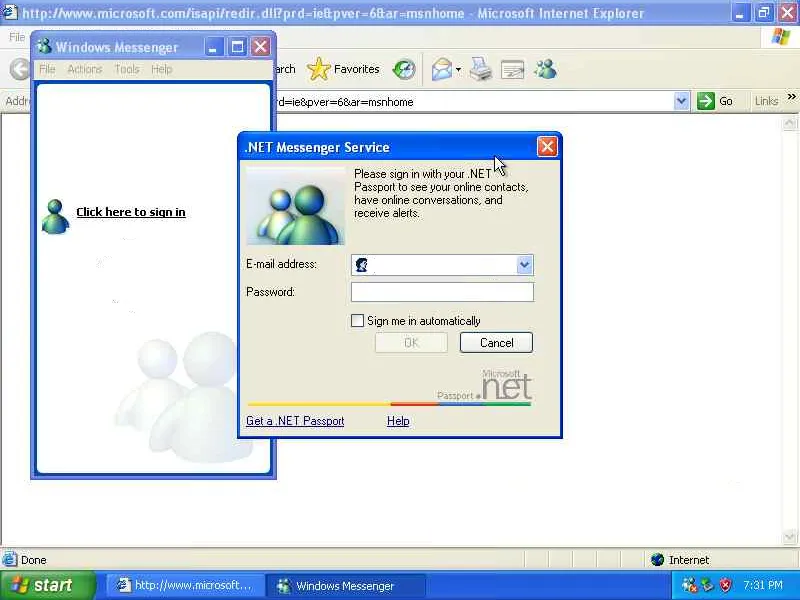Click the Windows flag logo in IE corner
This screenshot has width=800, height=600.
[x=781, y=37]
